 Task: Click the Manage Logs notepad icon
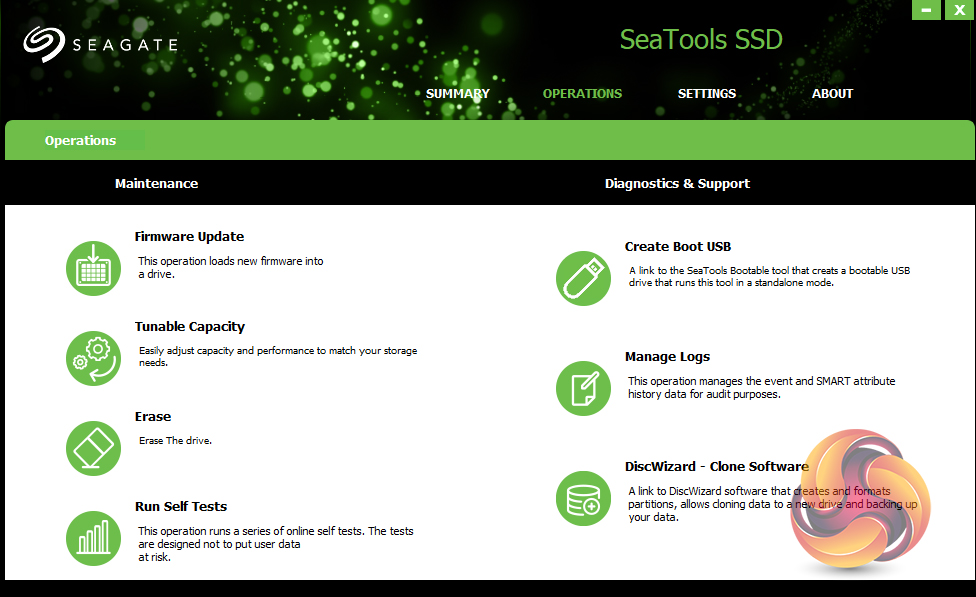[583, 388]
